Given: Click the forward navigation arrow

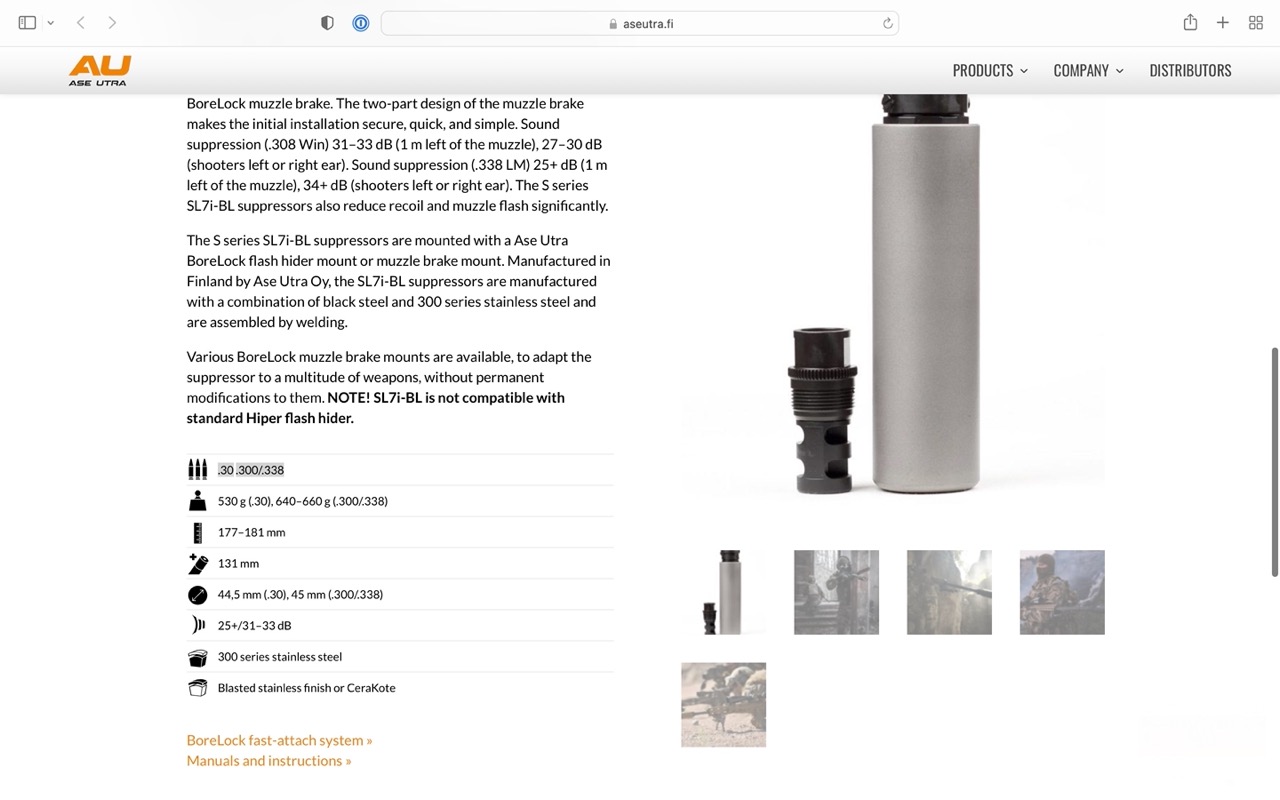Looking at the screenshot, I should [x=112, y=23].
